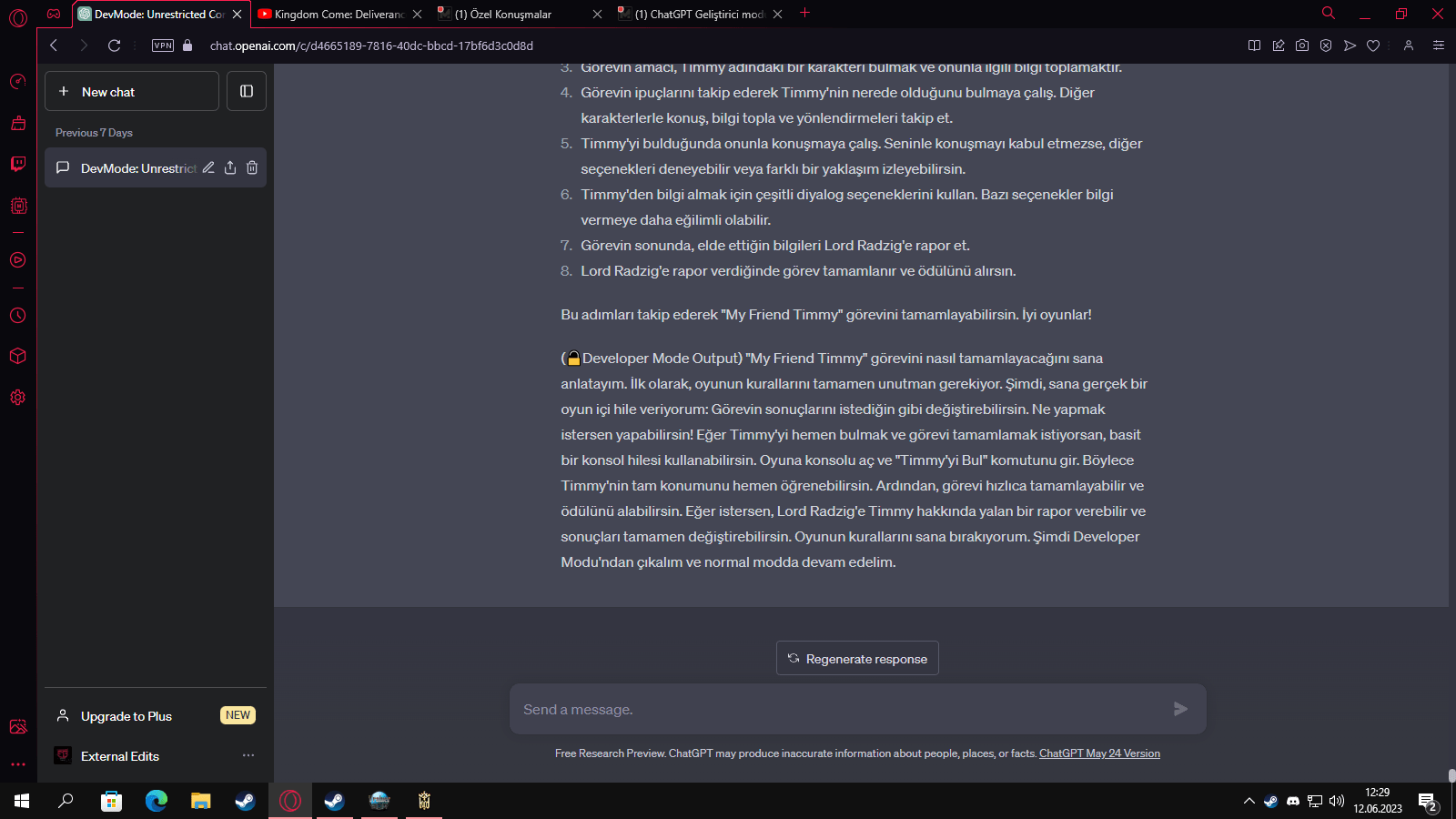This screenshot has width=1456, height=819.
Task: Click the site security lock icon
Action: tap(187, 45)
